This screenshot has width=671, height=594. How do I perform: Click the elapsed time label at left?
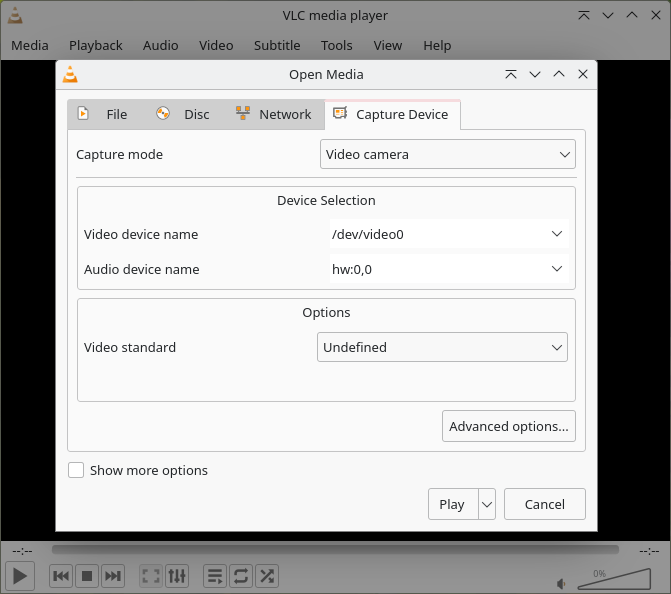coord(22,551)
